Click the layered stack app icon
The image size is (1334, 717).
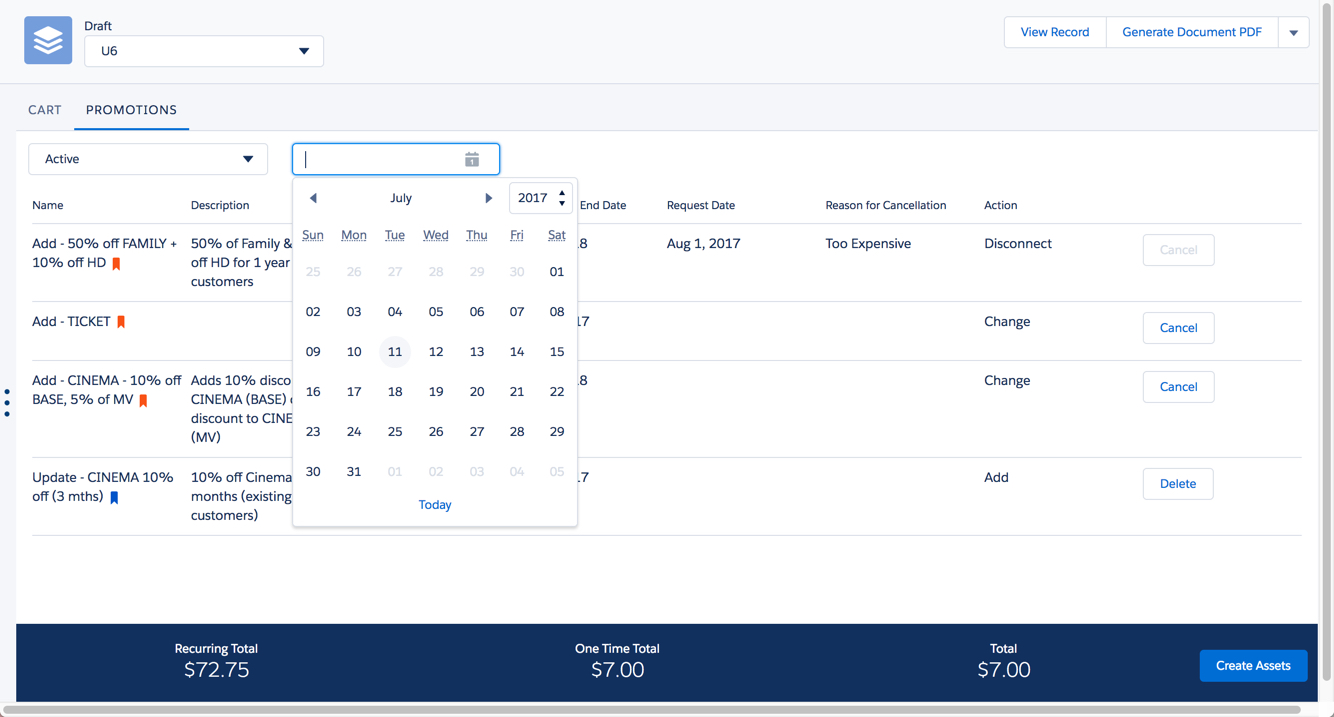pyautogui.click(x=48, y=40)
